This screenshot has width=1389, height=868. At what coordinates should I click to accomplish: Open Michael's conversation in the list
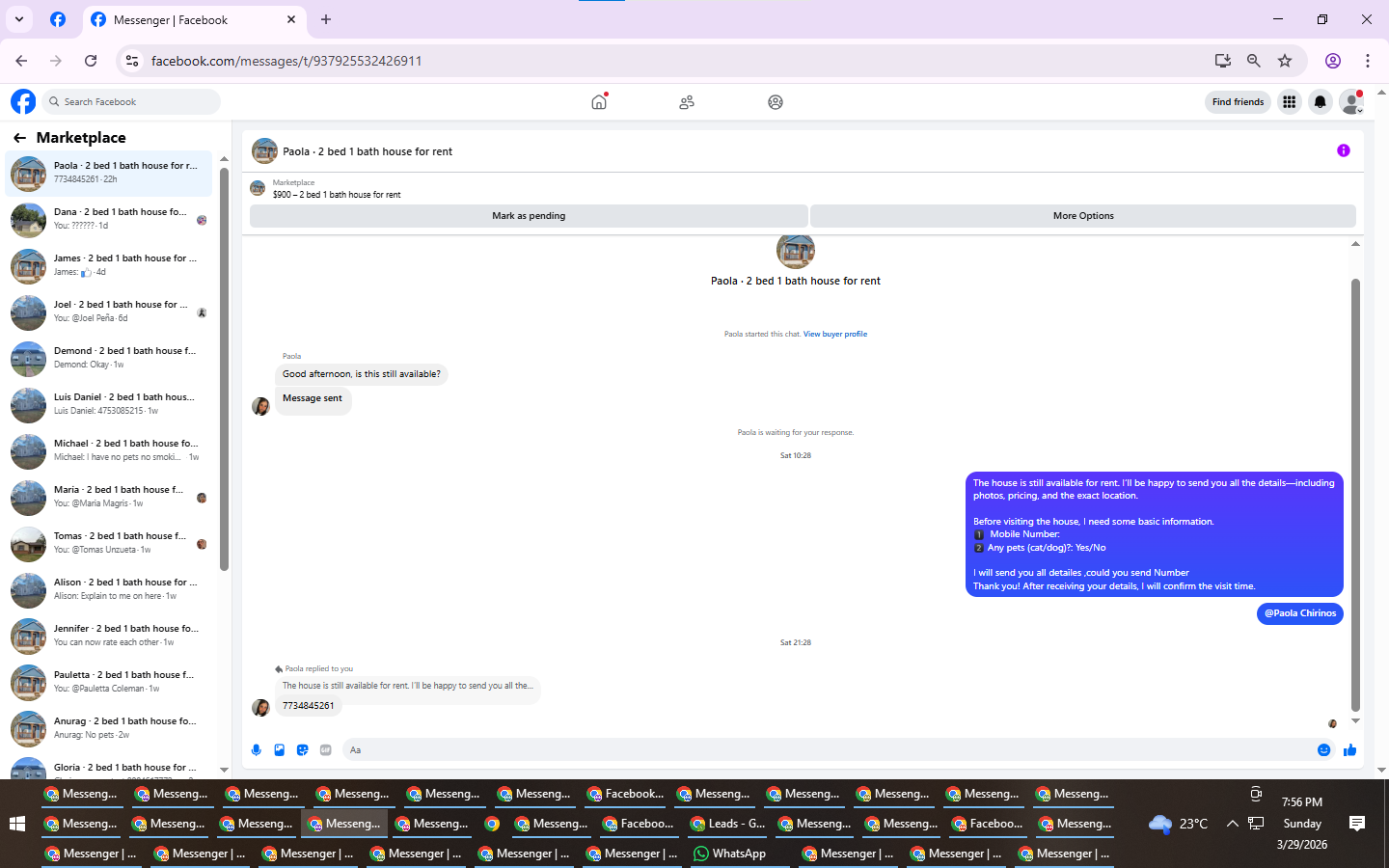point(109,451)
